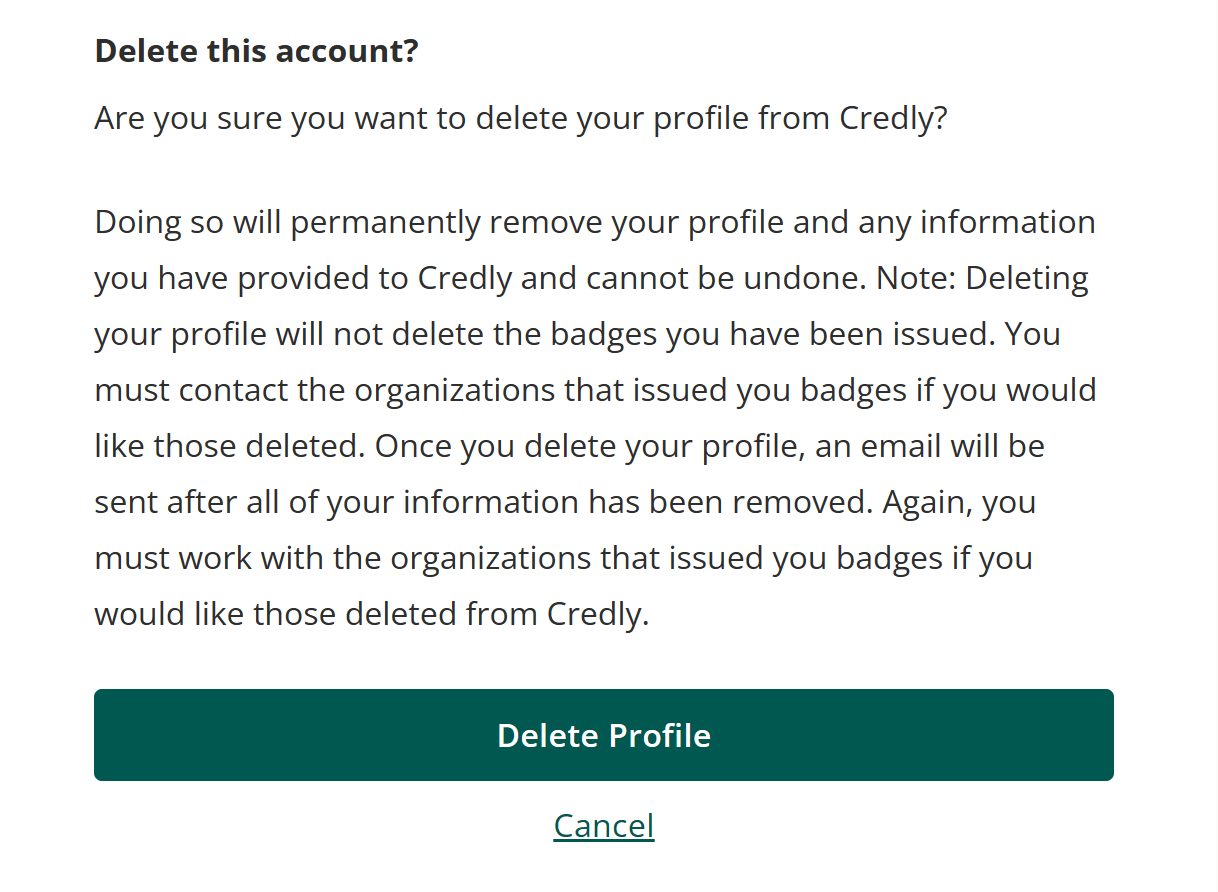1218x892 pixels.
Task: Click the phrase 'provided to Credly'
Action: [374, 278]
